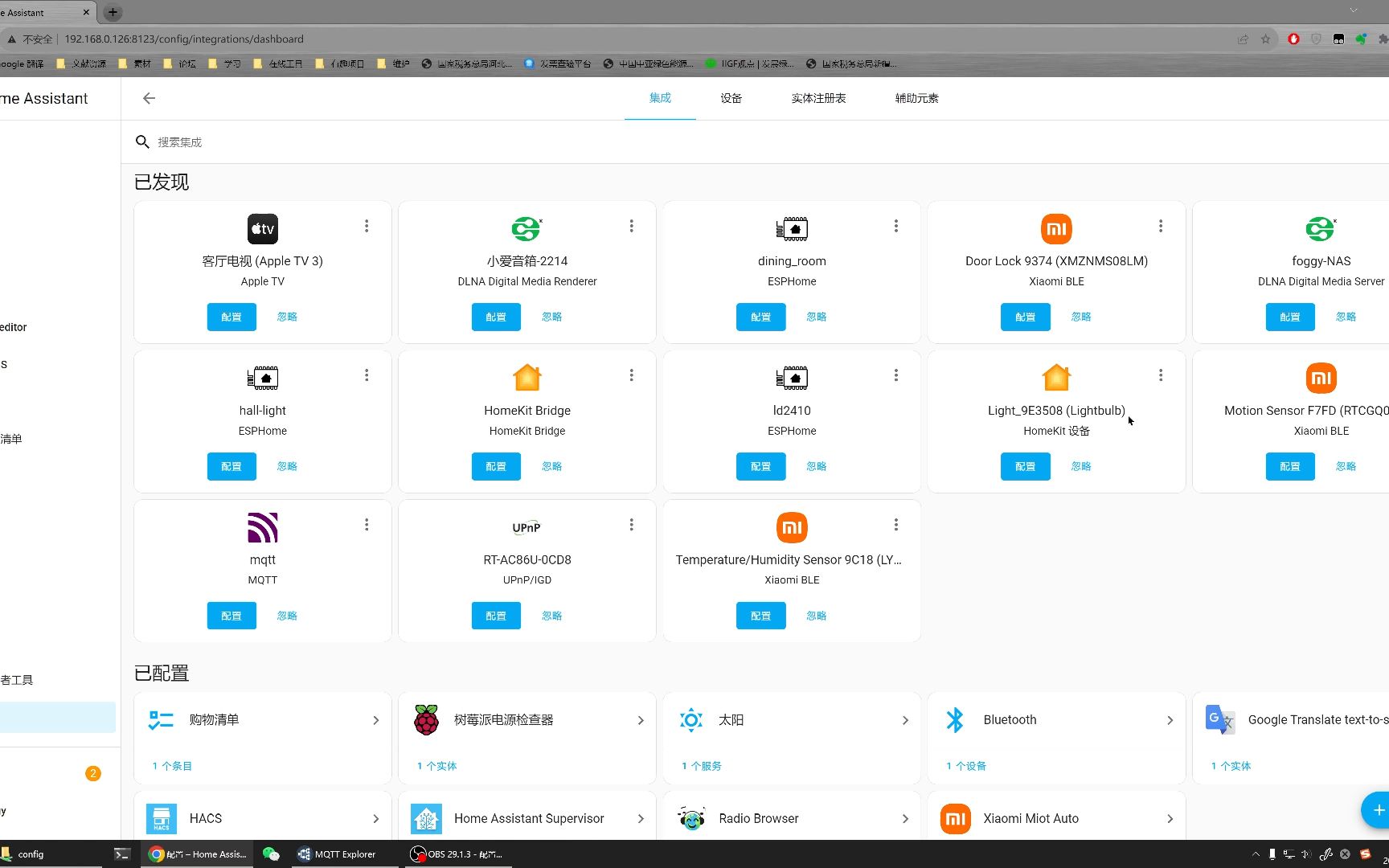Click the back arrow in the header

(149, 98)
